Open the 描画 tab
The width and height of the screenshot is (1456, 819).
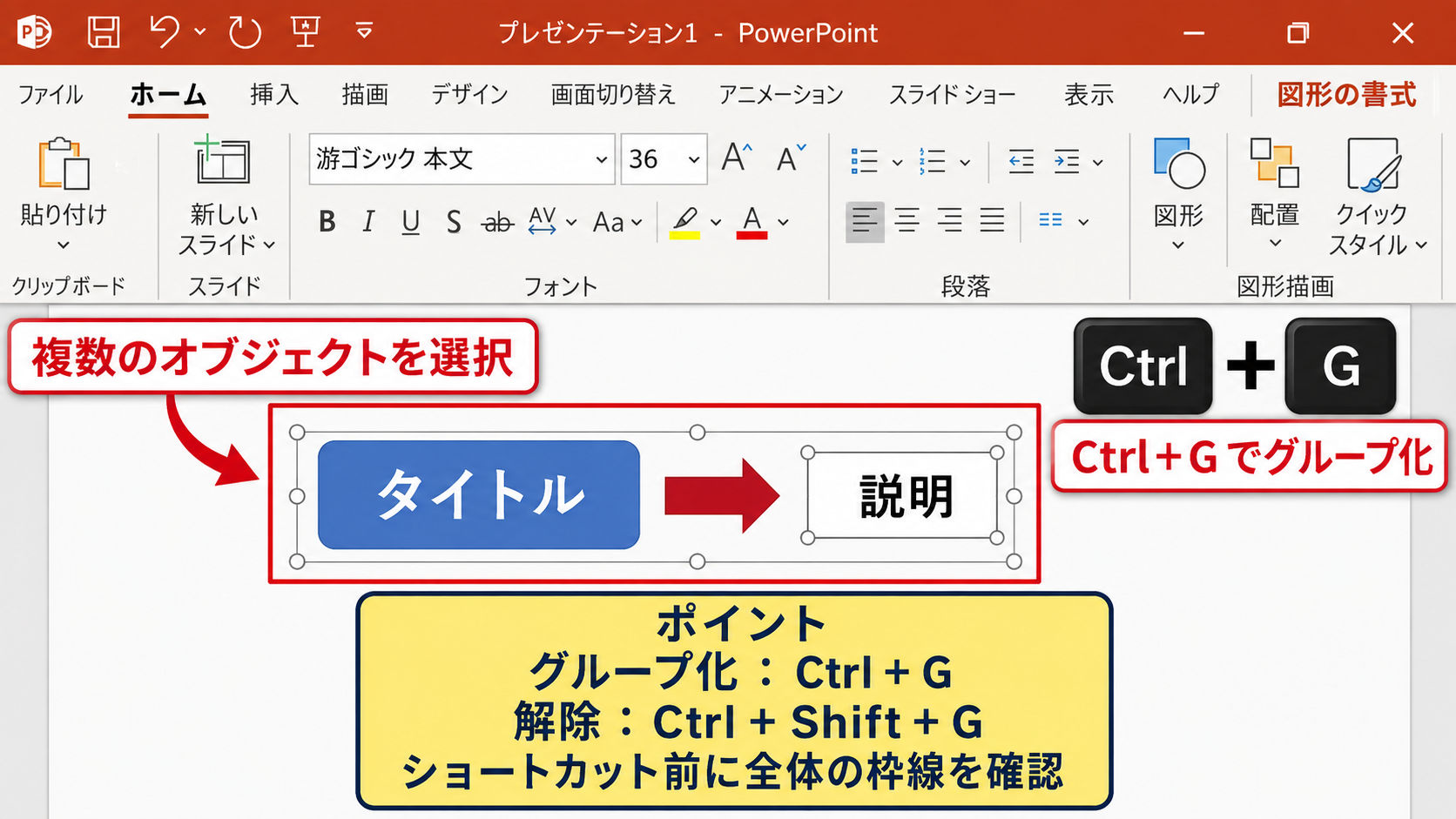coord(365,94)
